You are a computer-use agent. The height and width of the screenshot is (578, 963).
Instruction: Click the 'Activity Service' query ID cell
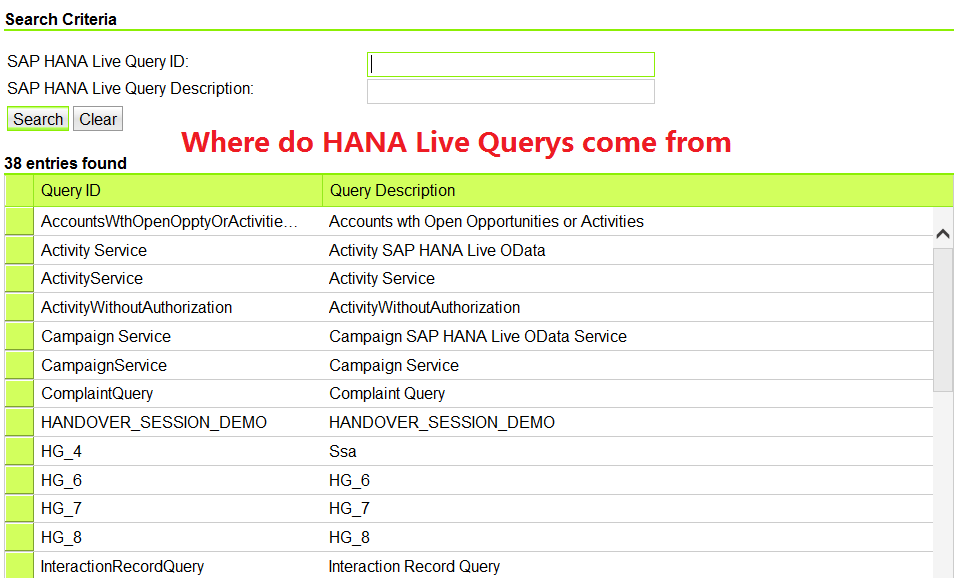(94, 250)
